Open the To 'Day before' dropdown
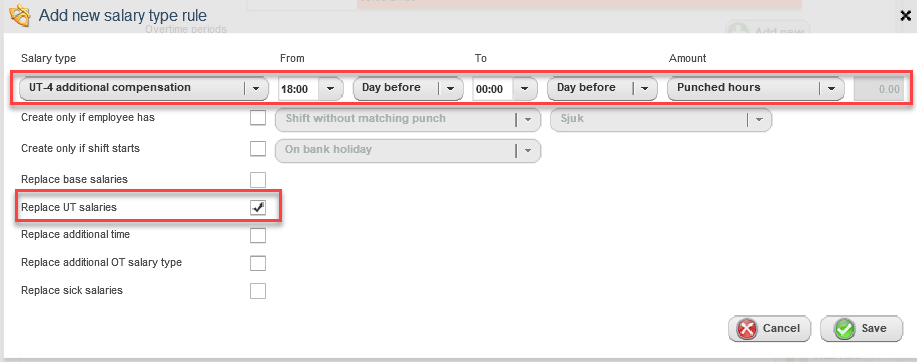This screenshot has width=917, height=362. pyautogui.click(x=602, y=88)
